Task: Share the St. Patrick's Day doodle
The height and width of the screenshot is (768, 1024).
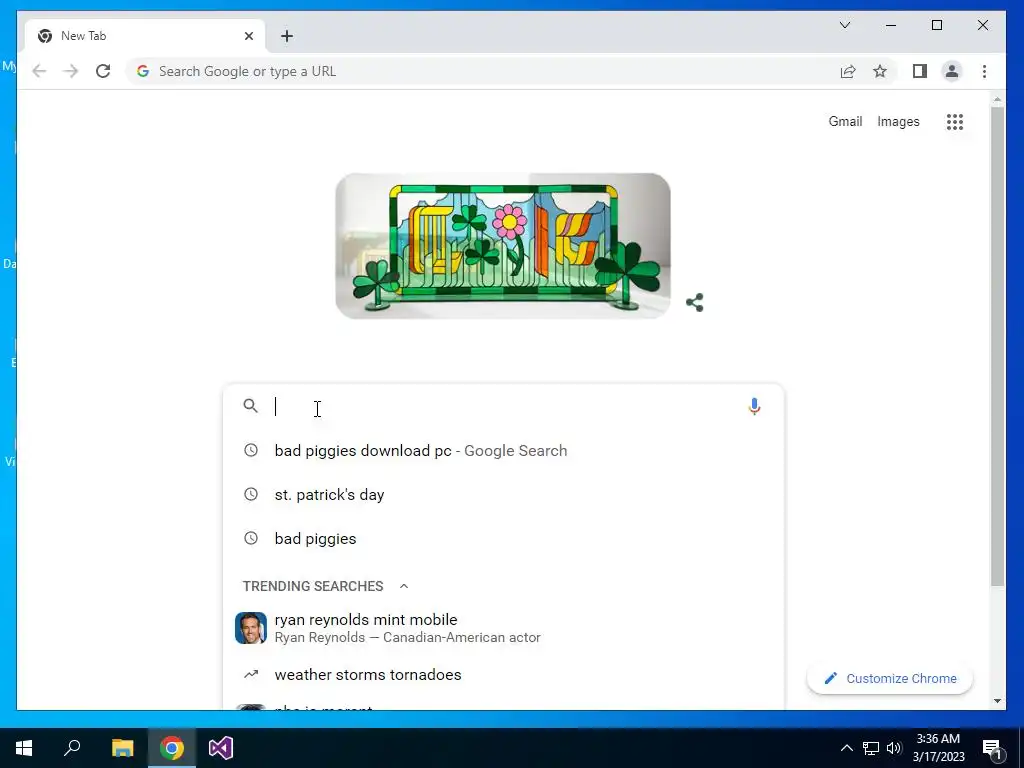Action: (x=694, y=302)
